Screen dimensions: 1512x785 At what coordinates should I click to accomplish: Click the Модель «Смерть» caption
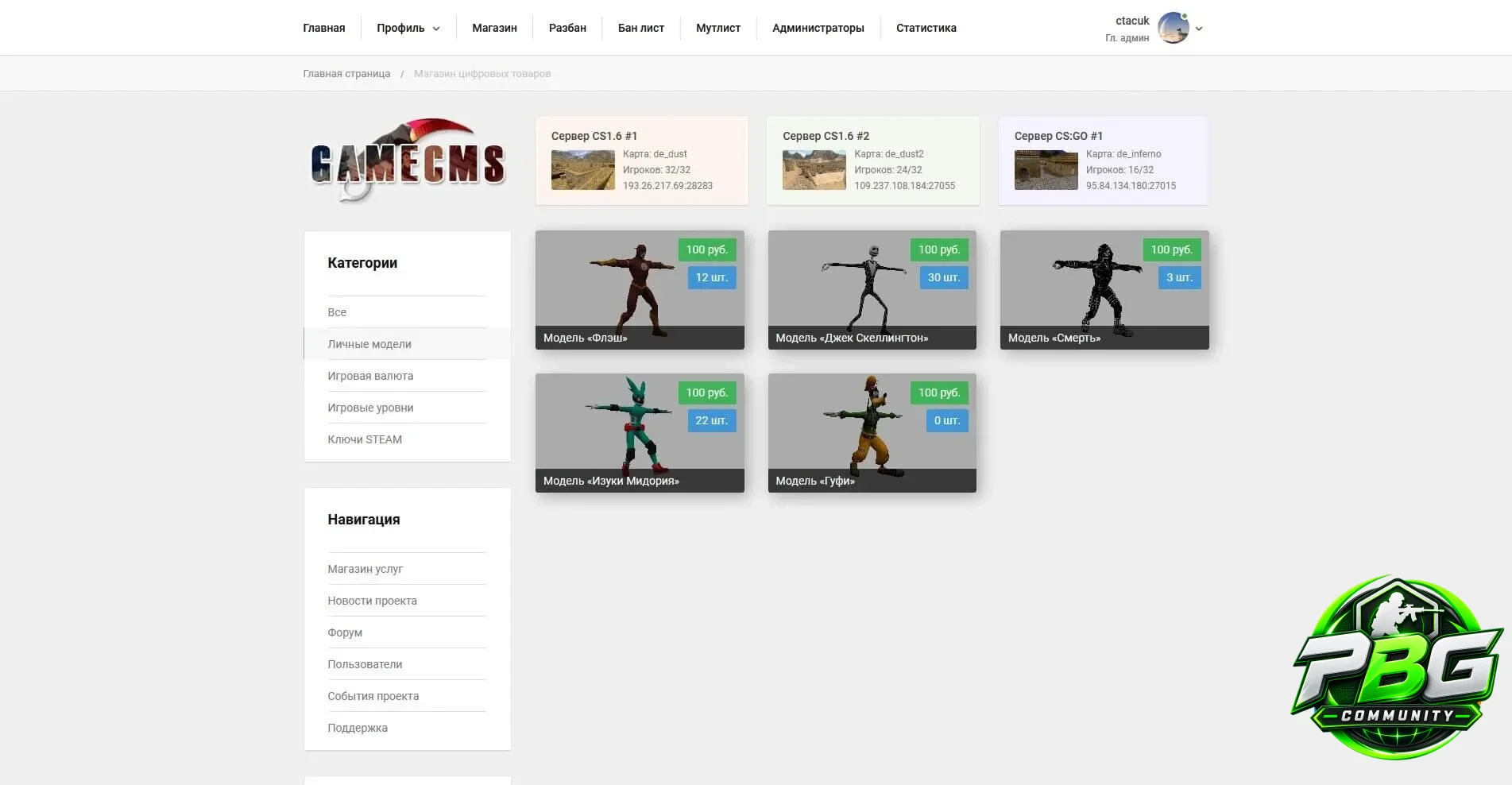[x=1054, y=338]
